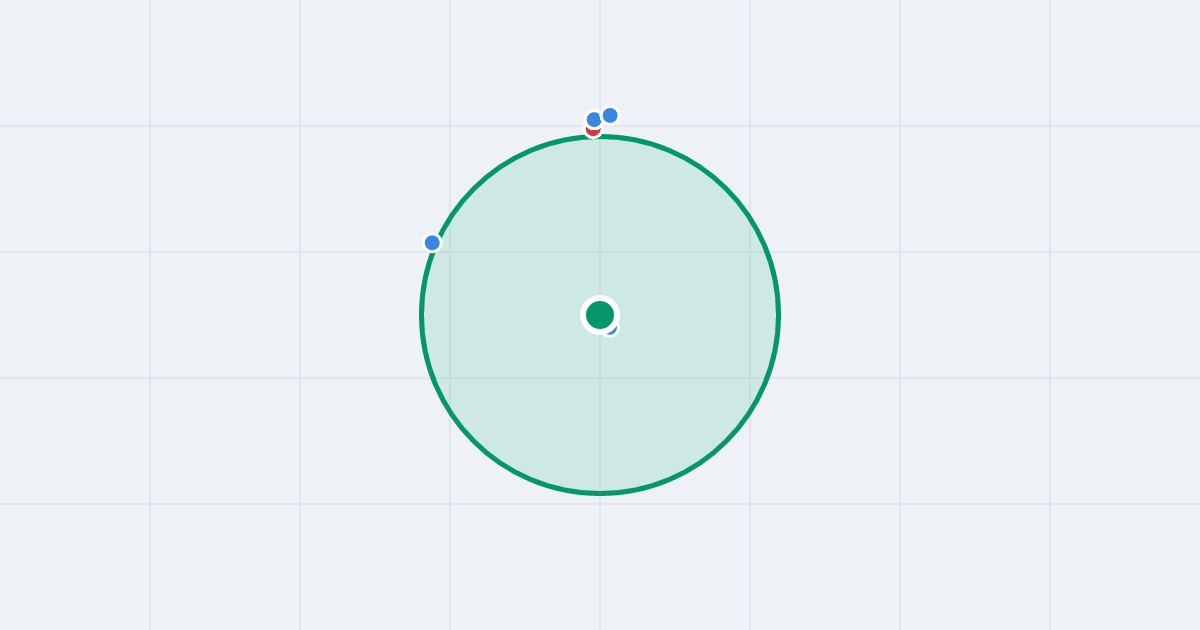Select the green center marker of the circle

pos(600,315)
